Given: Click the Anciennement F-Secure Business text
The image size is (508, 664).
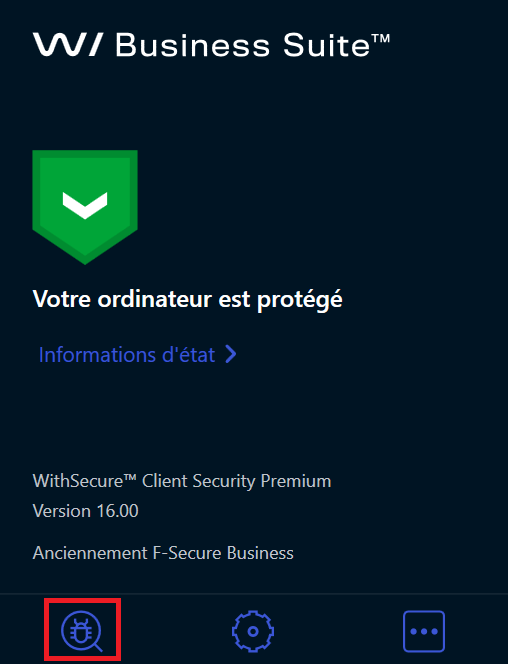Looking at the screenshot, I should point(163,553).
